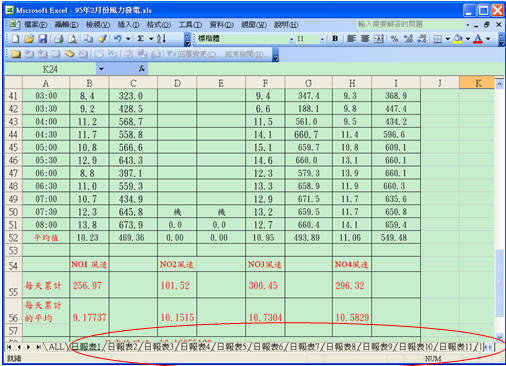The image size is (506, 366).
Task: Toggle Bold formatting button
Action: (335, 39)
